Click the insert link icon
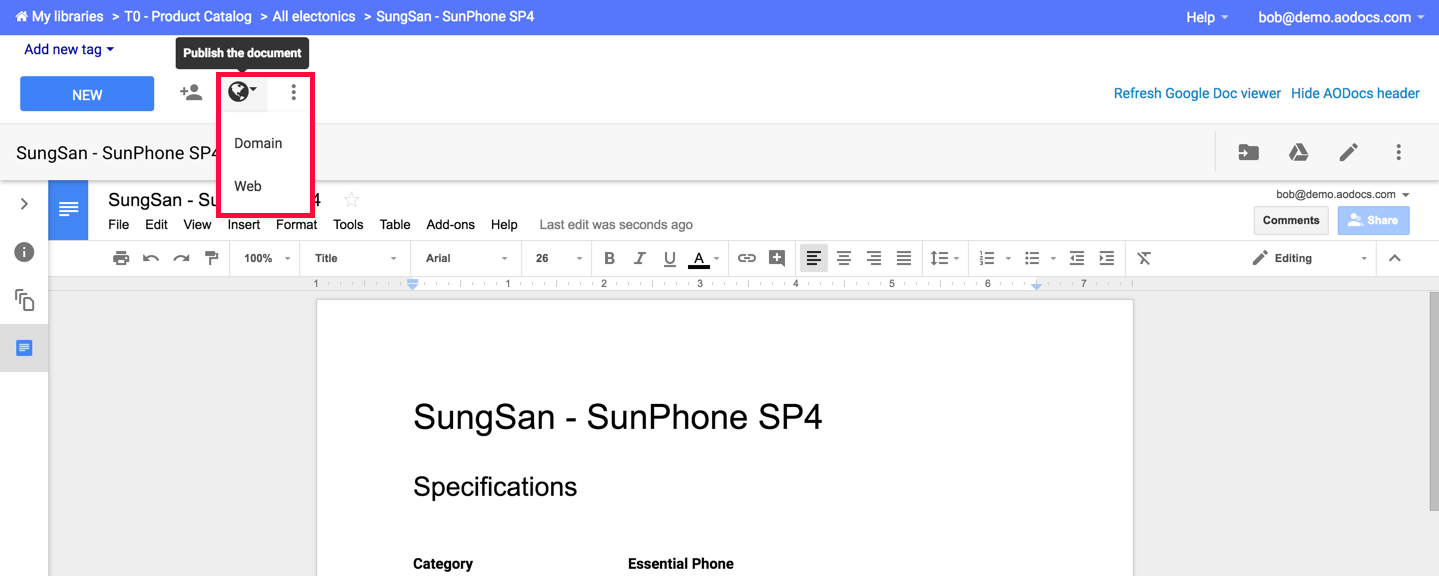Viewport: 1439px width, 576px height. [747, 258]
